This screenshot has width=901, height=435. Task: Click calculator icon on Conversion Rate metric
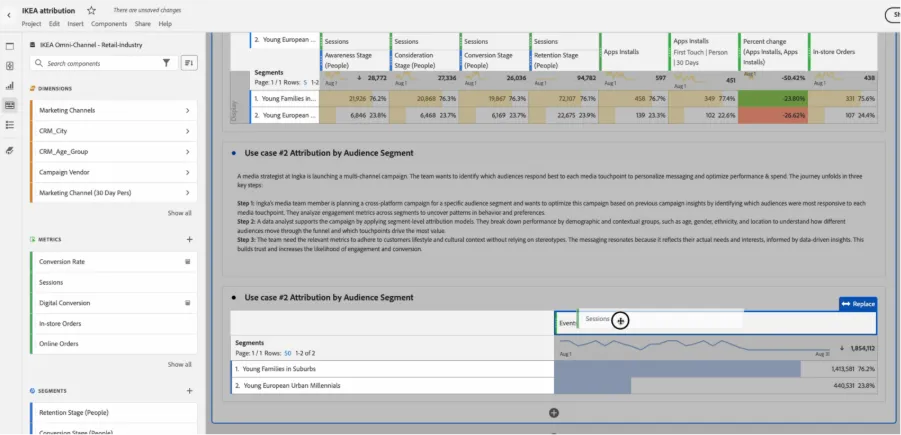click(x=187, y=261)
